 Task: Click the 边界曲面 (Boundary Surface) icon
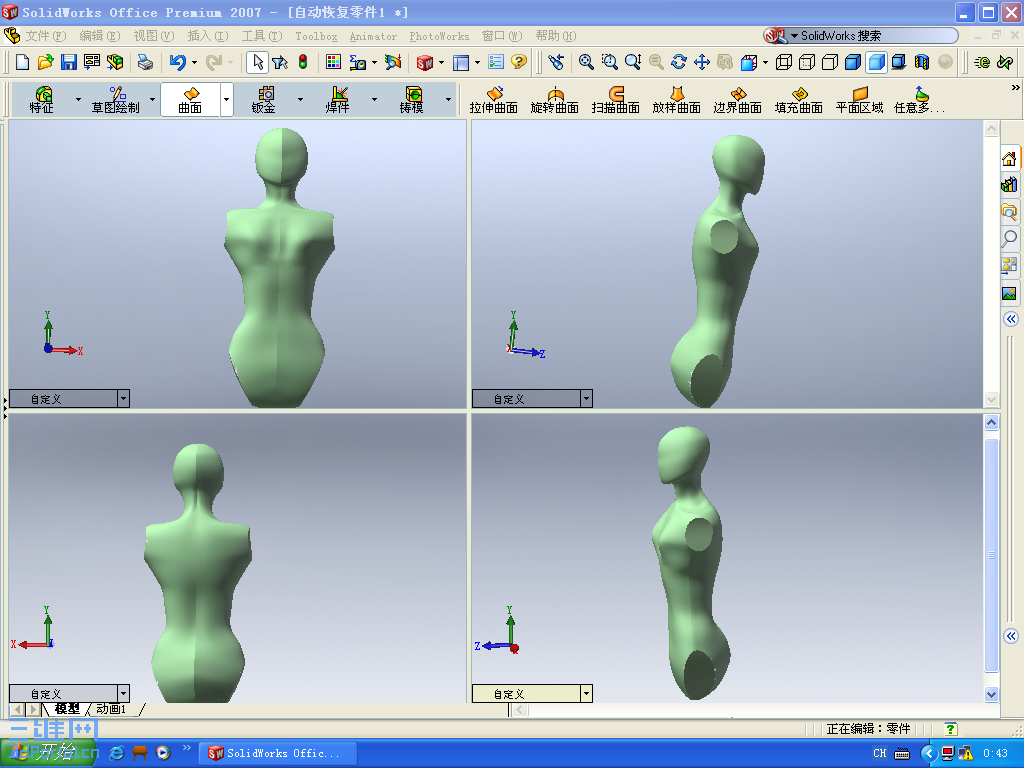[737, 97]
